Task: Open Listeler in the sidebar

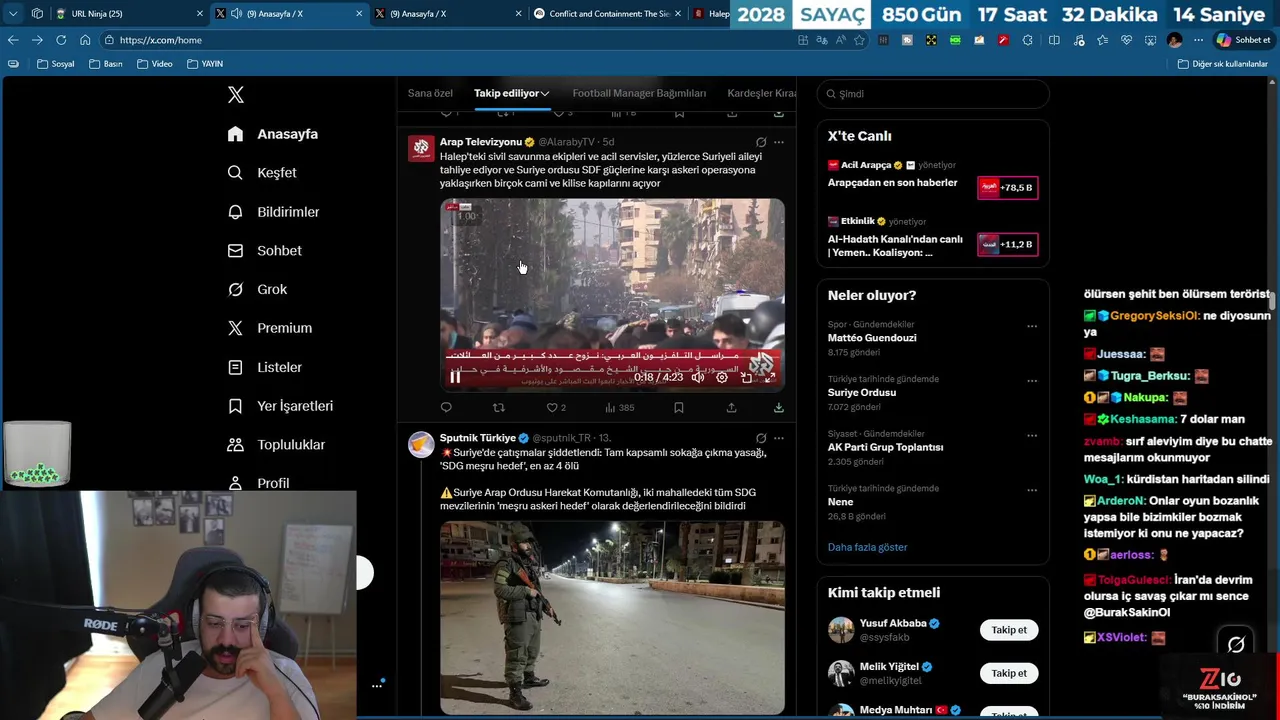Action: pyautogui.click(x=265, y=367)
